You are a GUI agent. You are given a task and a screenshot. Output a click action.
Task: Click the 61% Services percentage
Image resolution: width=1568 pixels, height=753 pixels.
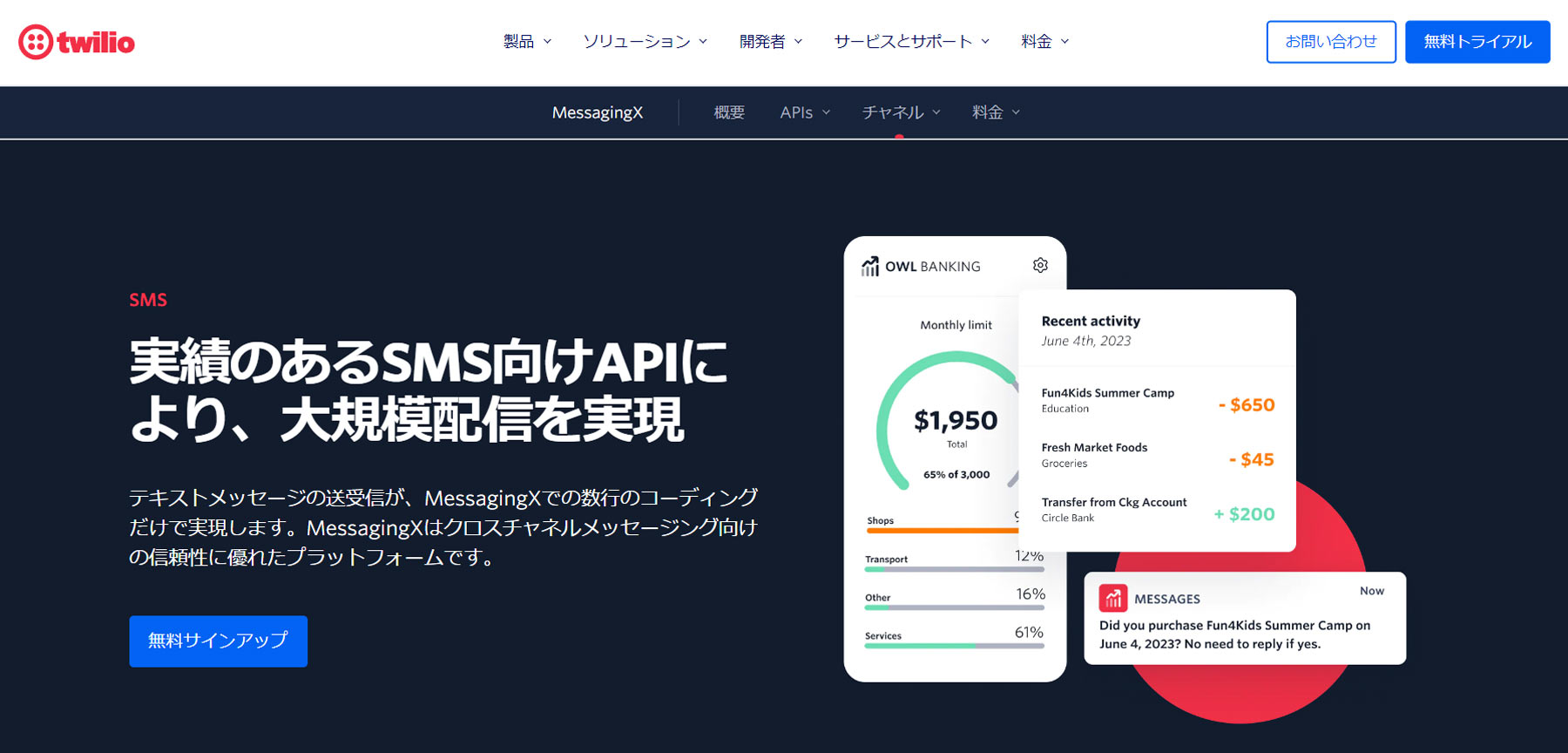pyautogui.click(x=1029, y=633)
